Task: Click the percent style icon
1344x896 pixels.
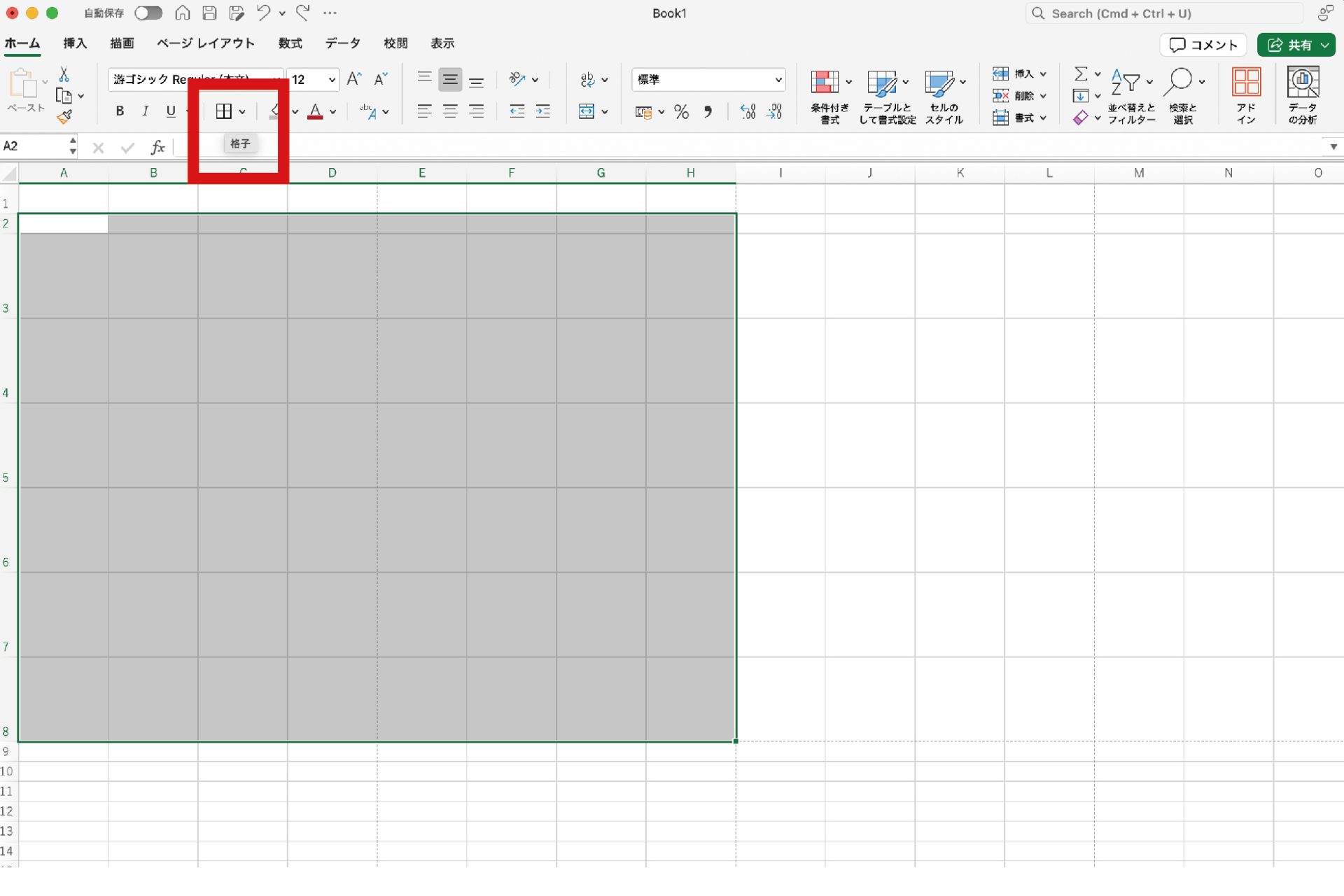Action: coord(681,112)
